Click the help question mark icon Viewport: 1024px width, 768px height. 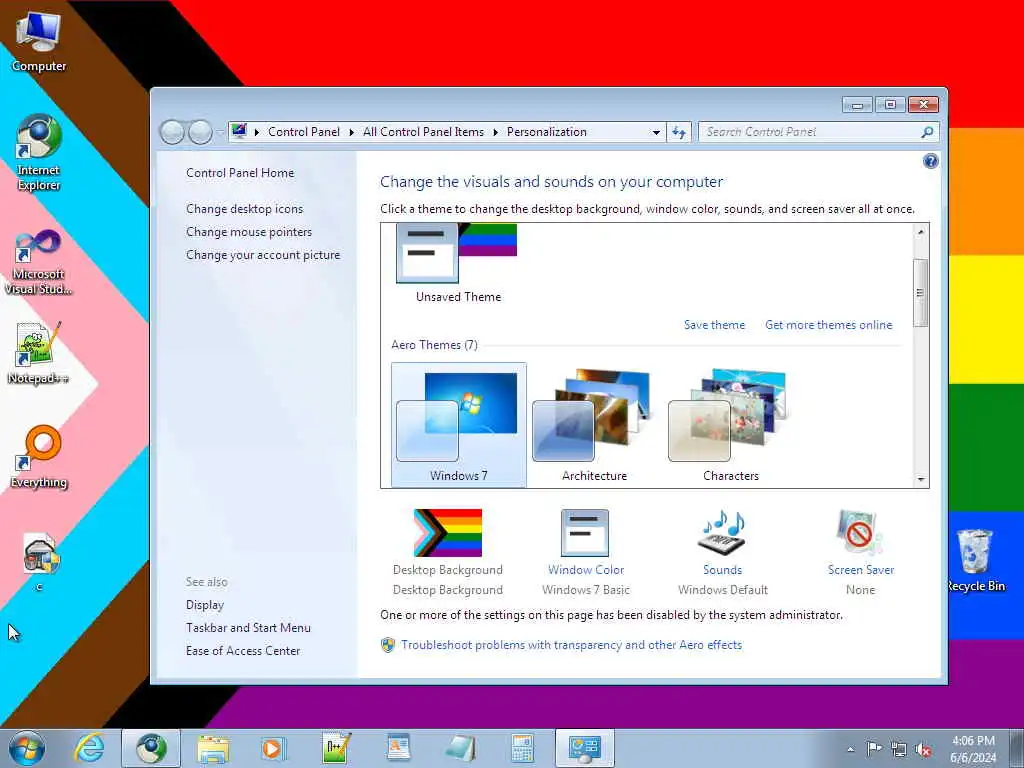click(931, 161)
